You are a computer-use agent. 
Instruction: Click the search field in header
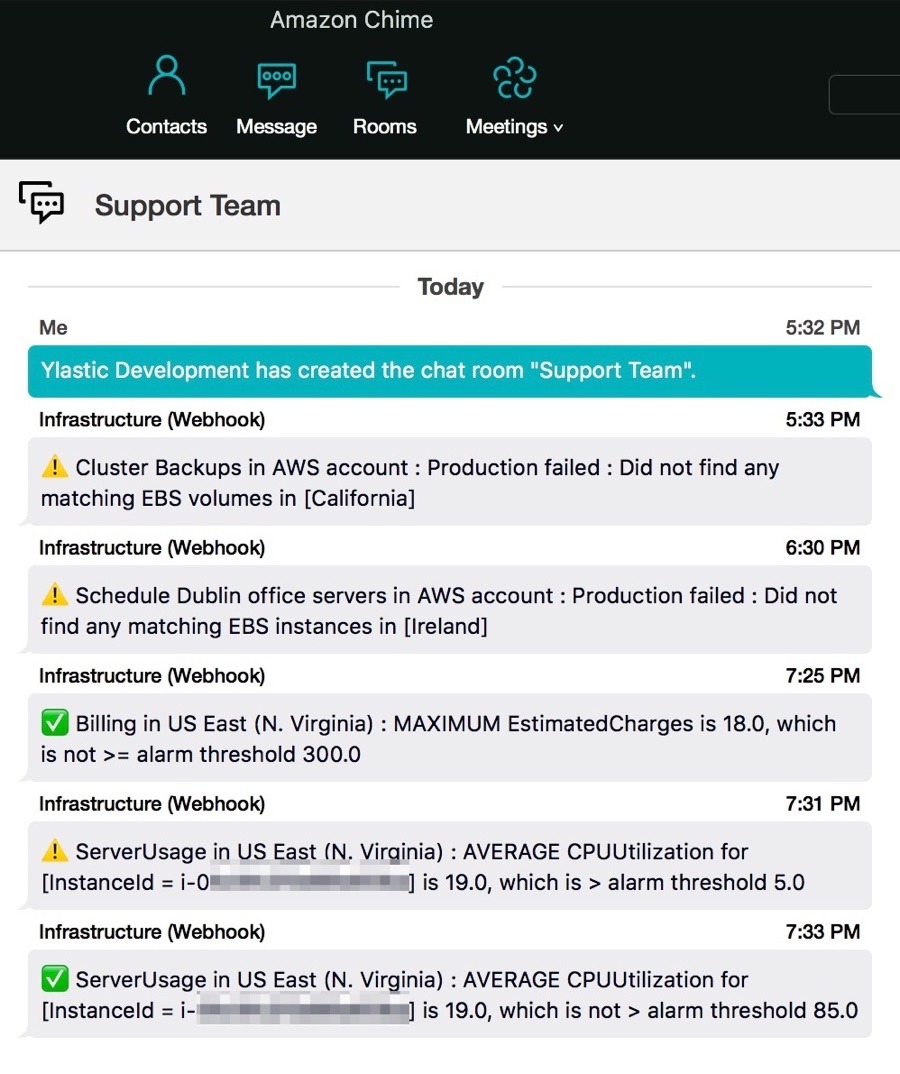point(864,95)
